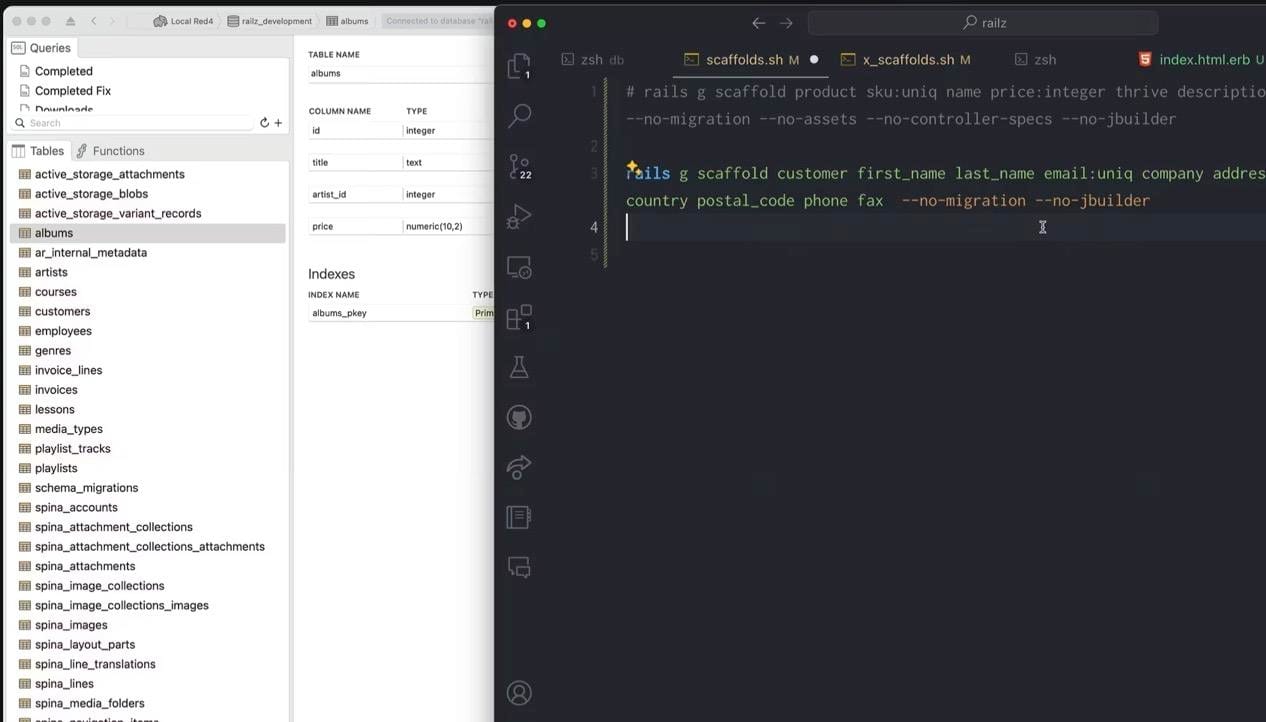The width and height of the screenshot is (1266, 722).
Task: Open the Run and Debug view
Action: coord(519,216)
